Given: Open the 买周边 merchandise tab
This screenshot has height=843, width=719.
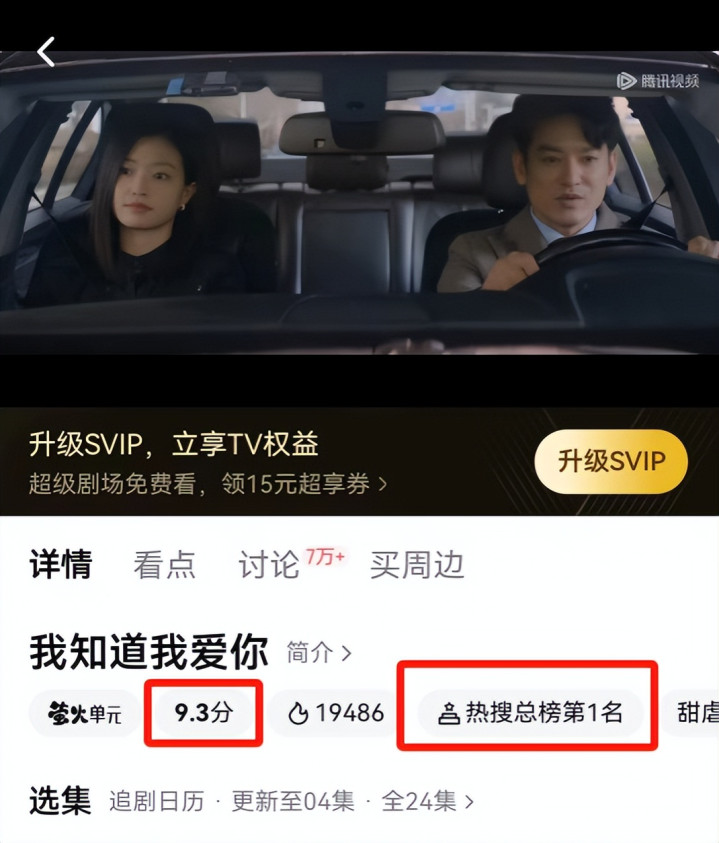Looking at the screenshot, I should (417, 565).
